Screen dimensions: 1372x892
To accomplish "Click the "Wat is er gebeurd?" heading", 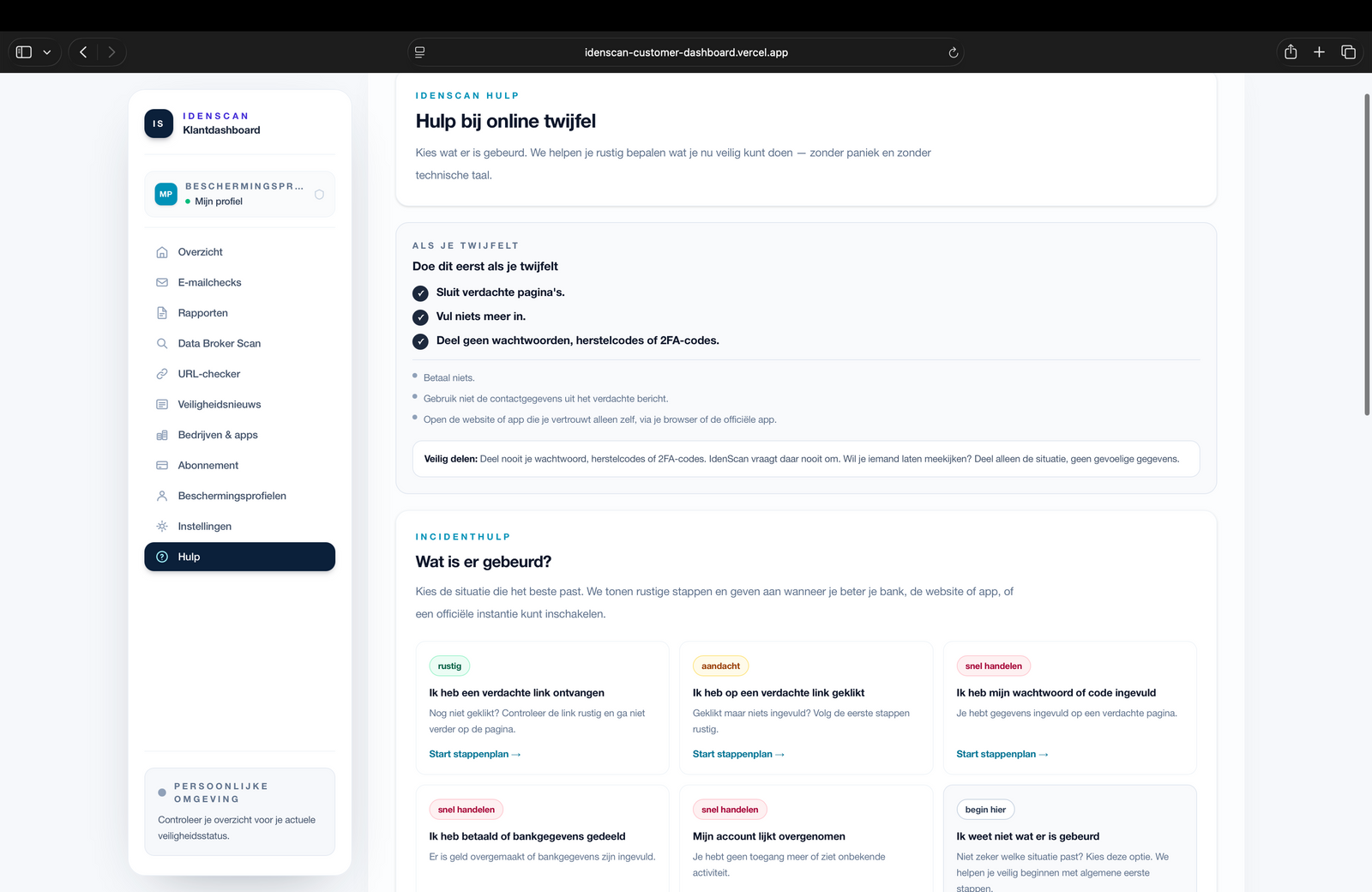I will [484, 562].
